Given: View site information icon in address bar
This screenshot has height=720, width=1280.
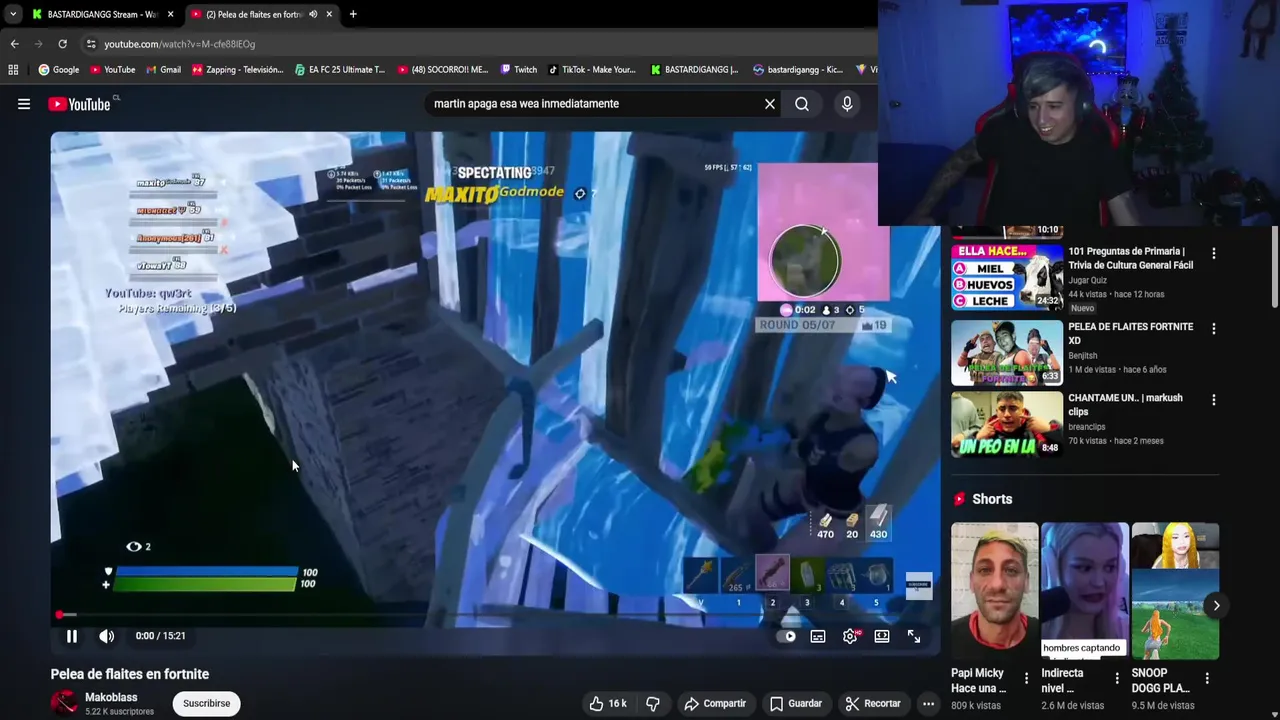Looking at the screenshot, I should click(91, 44).
